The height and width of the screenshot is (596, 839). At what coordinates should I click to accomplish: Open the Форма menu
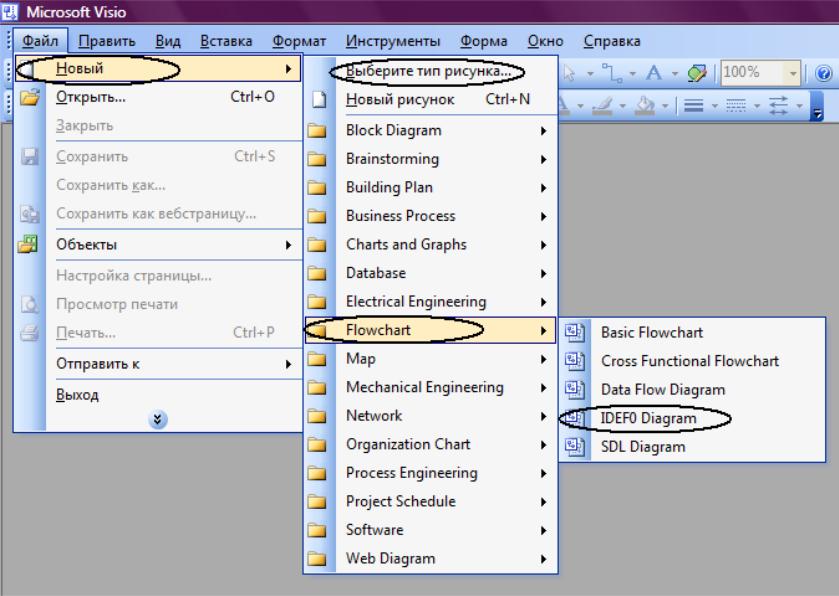click(484, 41)
